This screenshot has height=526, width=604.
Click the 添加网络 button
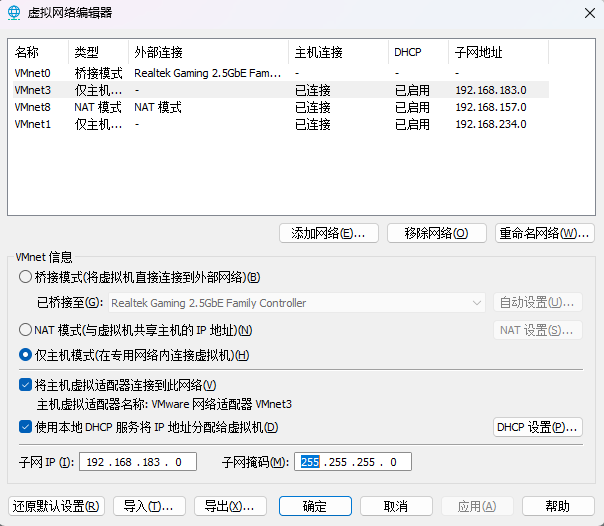pos(329,233)
